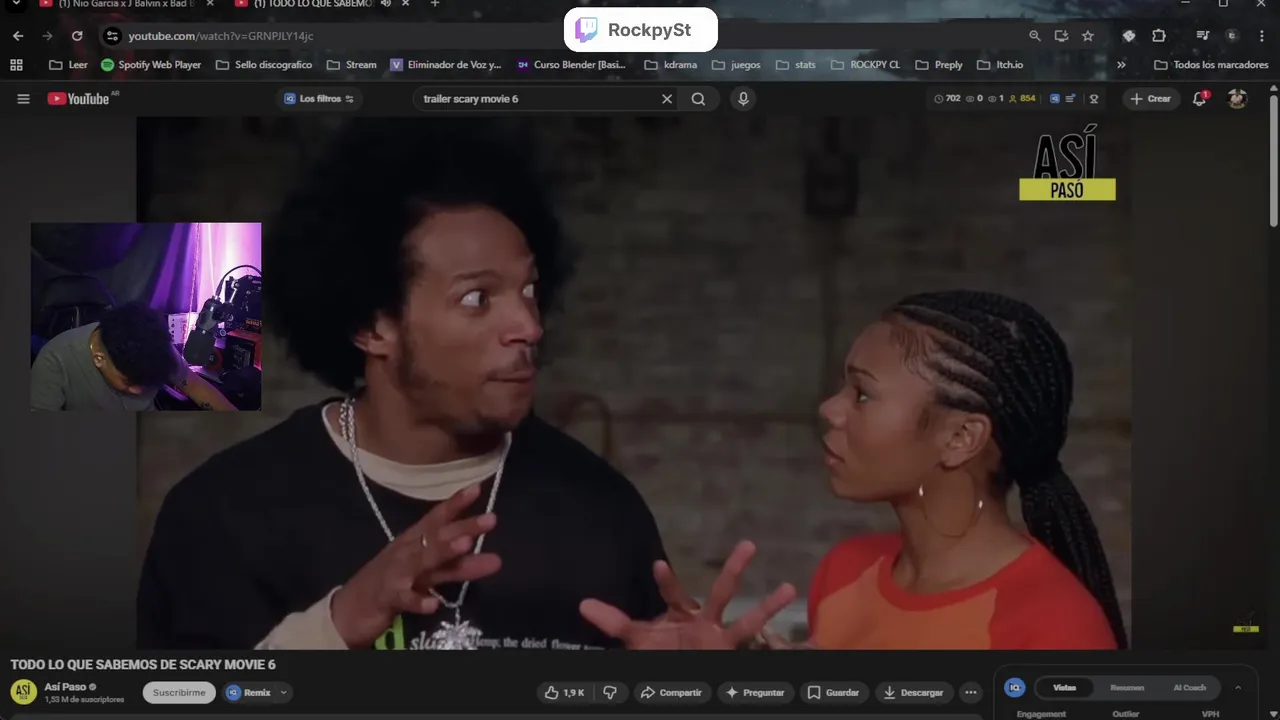The image size is (1280, 720).
Task: Go back in browser history
Action: 18,36
